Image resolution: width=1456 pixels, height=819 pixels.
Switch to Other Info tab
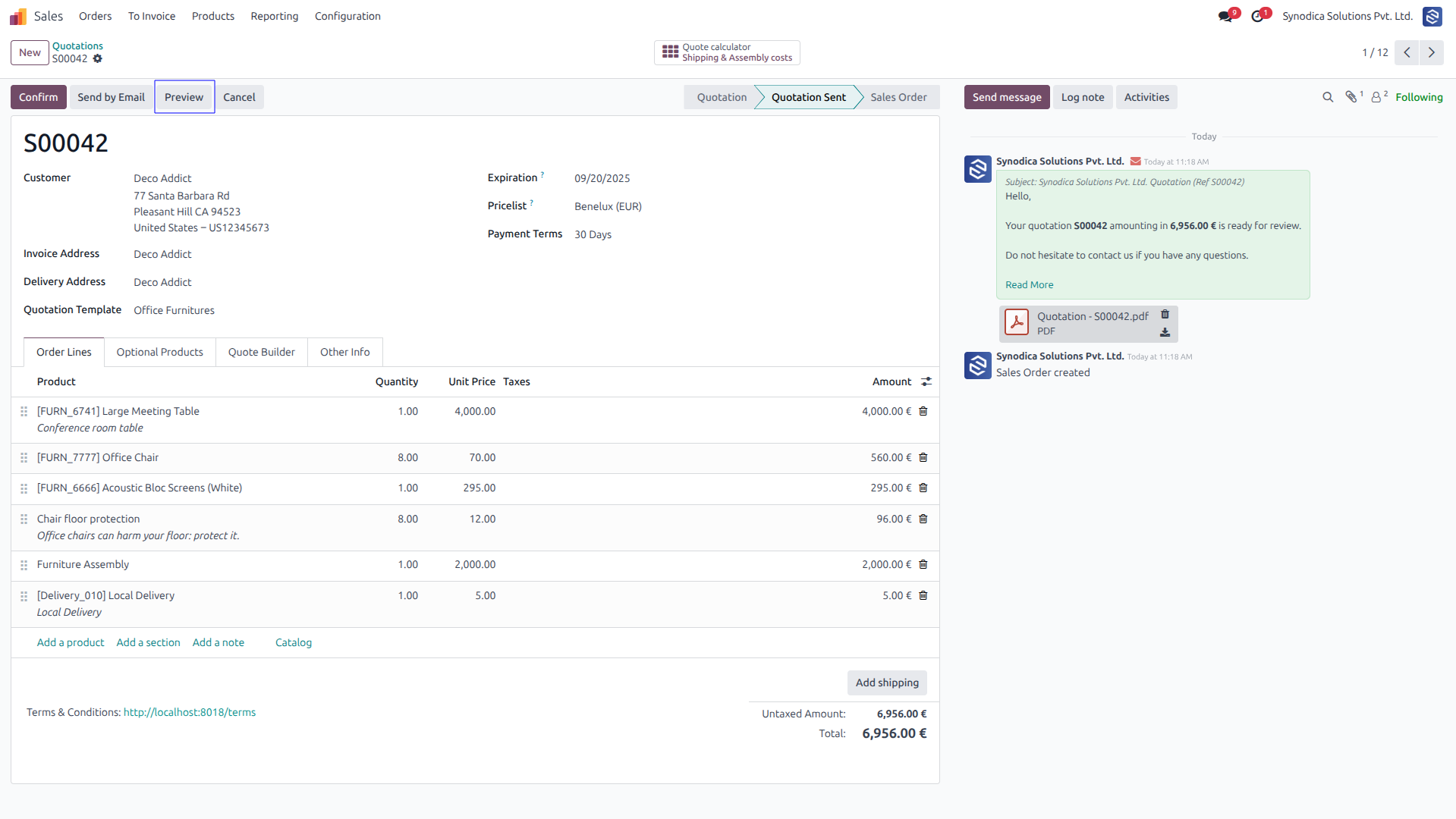pos(345,352)
